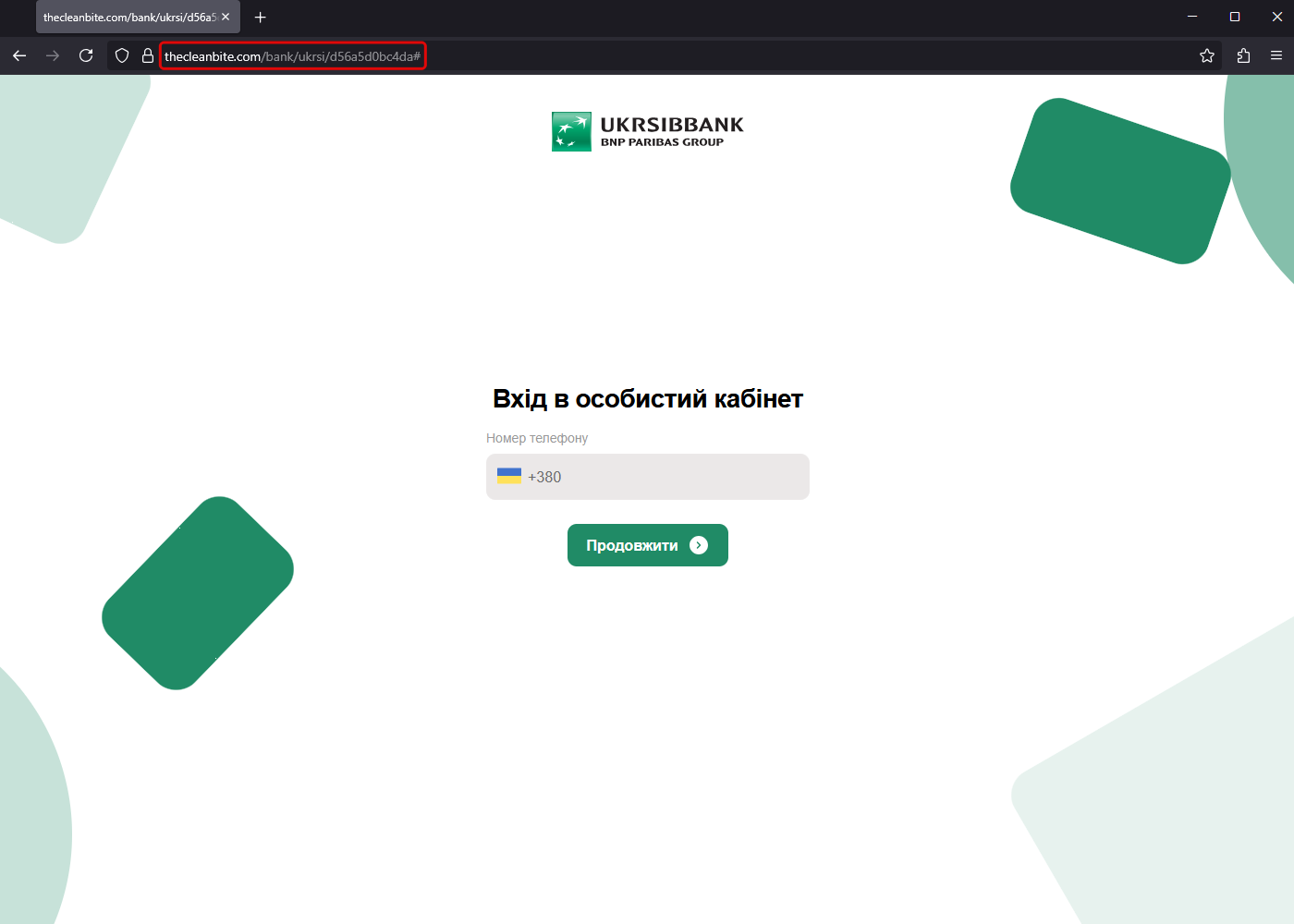Click the Номер телефону label
Image resolution: width=1294 pixels, height=924 pixels.
pyautogui.click(x=537, y=438)
